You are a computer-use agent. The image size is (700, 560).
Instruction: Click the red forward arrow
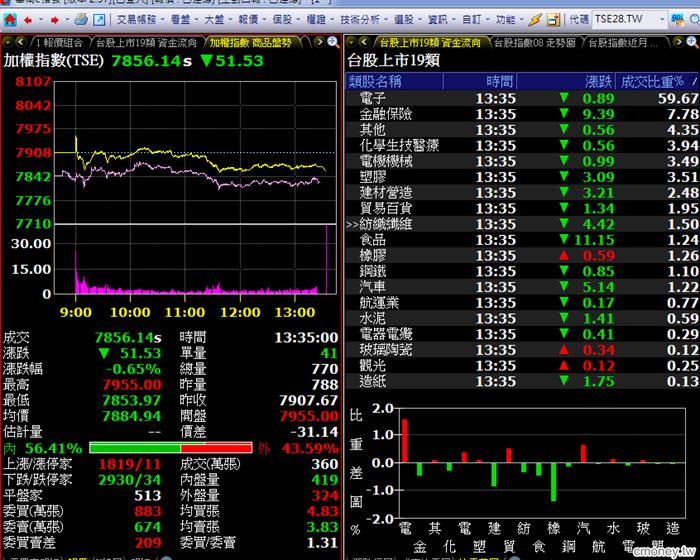point(55,20)
